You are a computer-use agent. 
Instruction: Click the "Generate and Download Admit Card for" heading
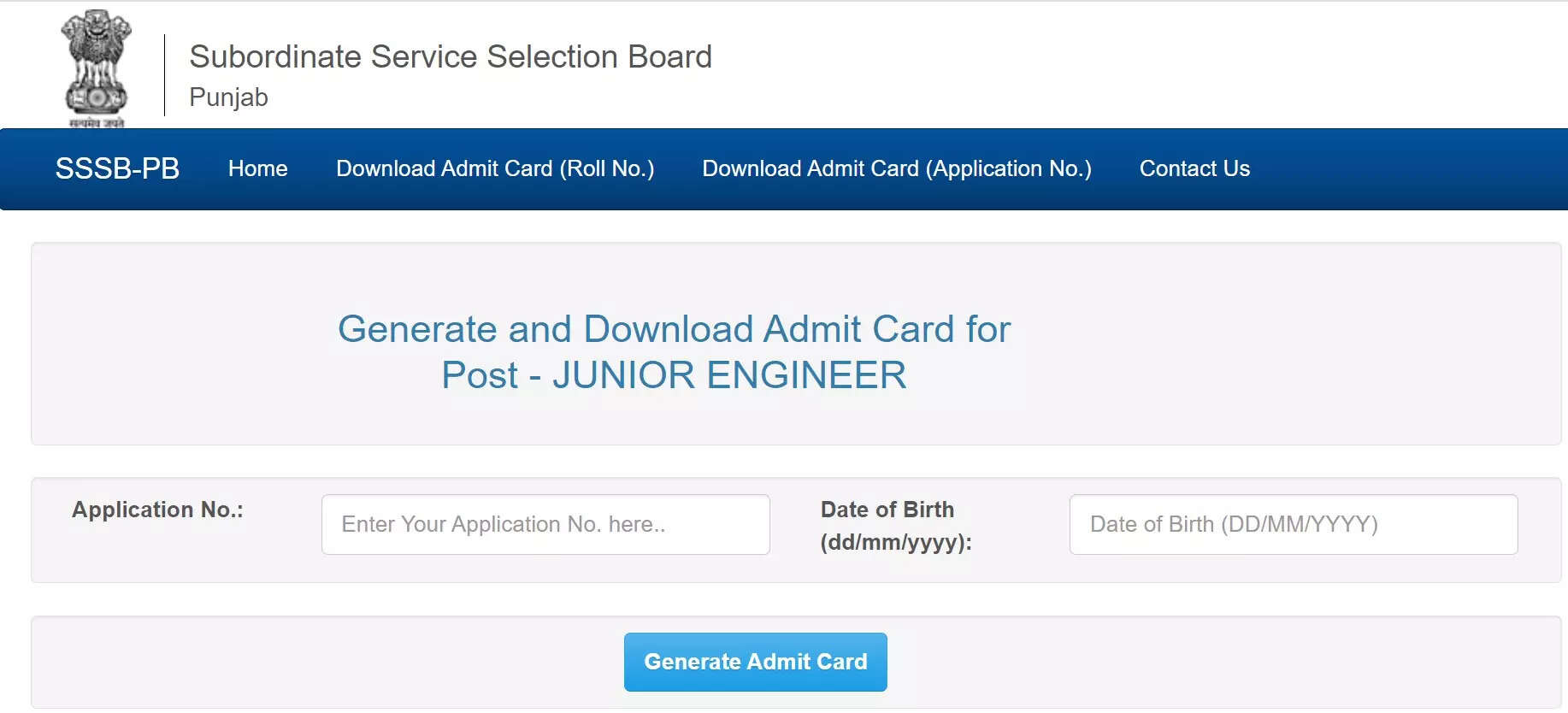click(x=674, y=329)
